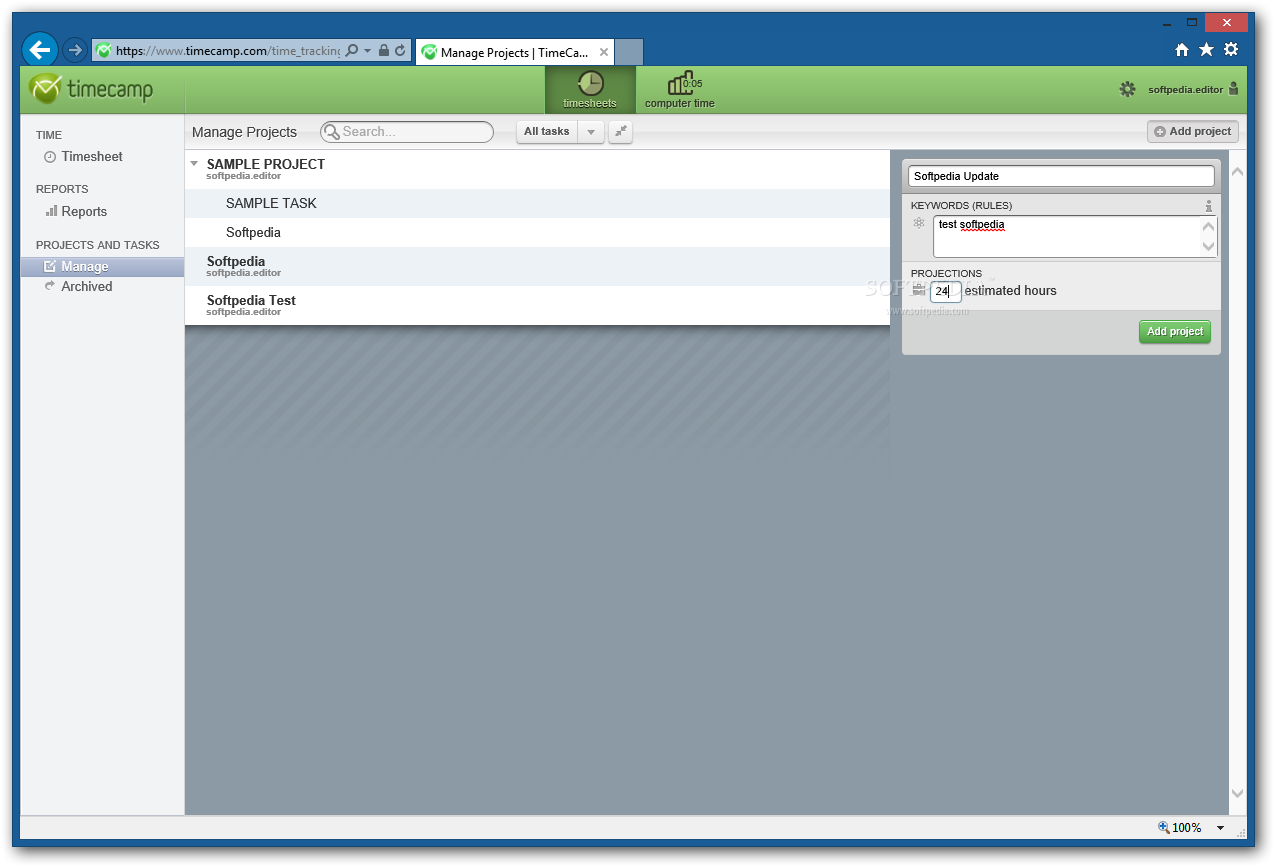Select the Softpedia Test project row
The width and height of the screenshot is (1275, 867).
click(537, 306)
